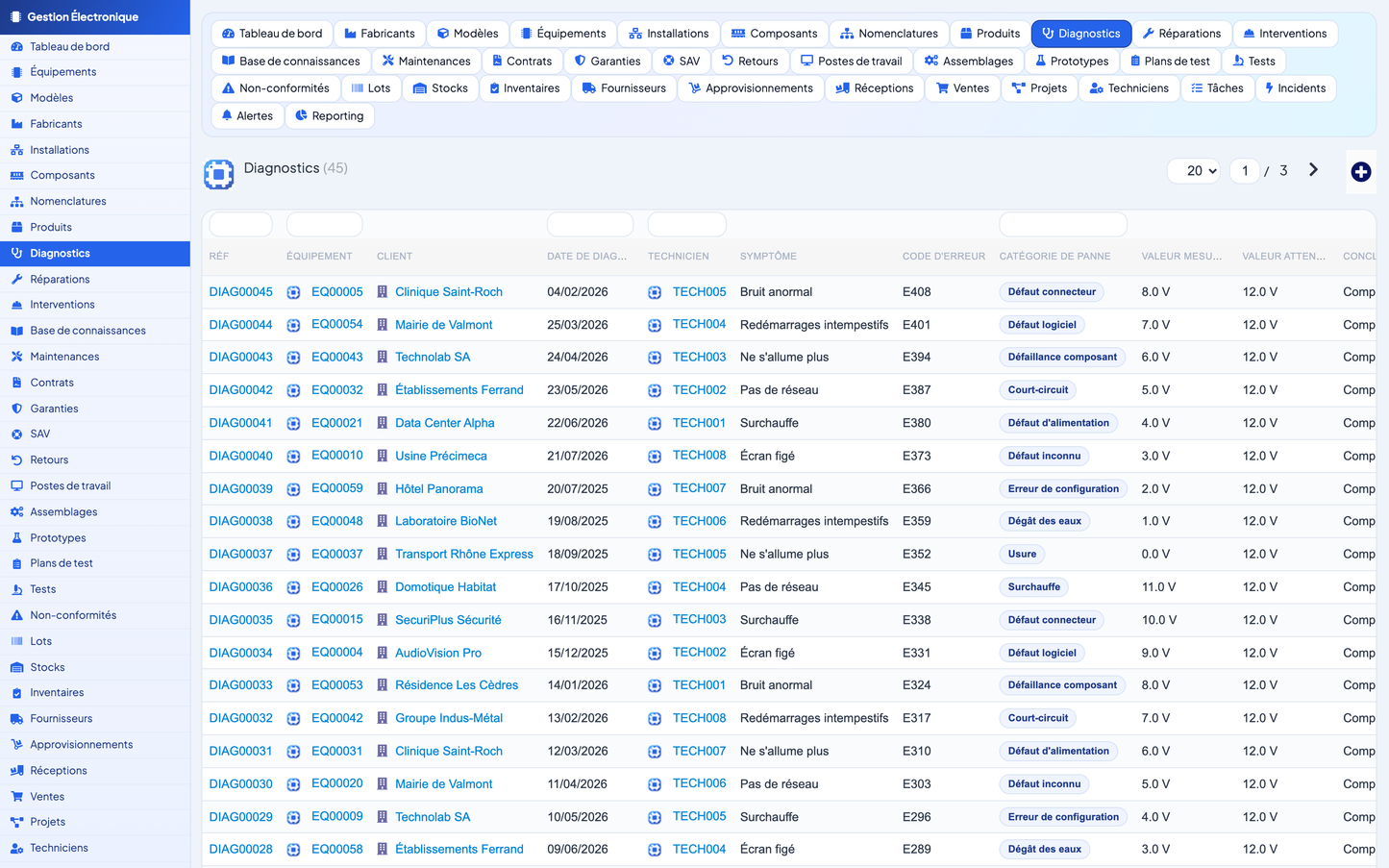Click the technician icon beside TECH008 in DIAG00032 row

pos(655,719)
